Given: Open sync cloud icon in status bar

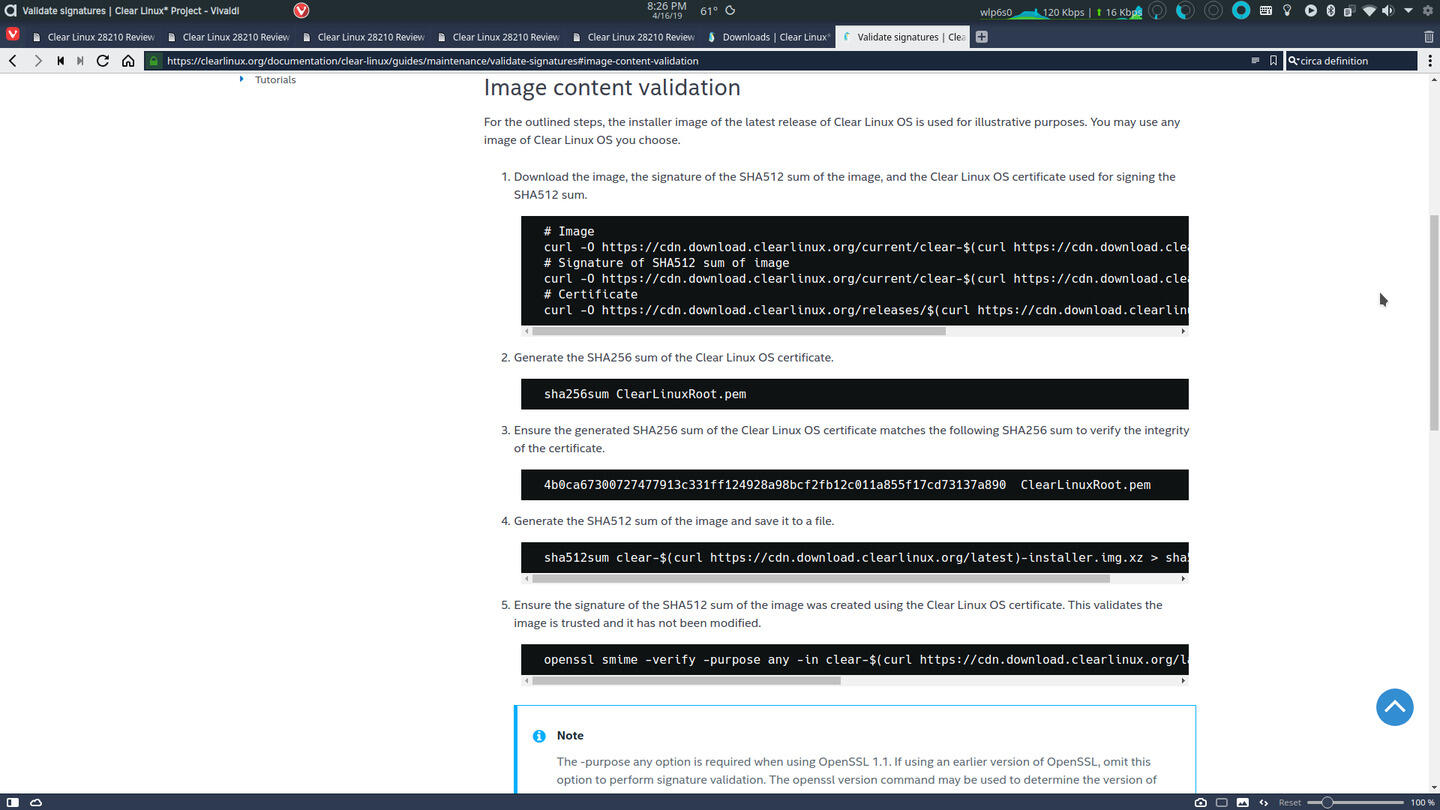Looking at the screenshot, I should point(36,802).
